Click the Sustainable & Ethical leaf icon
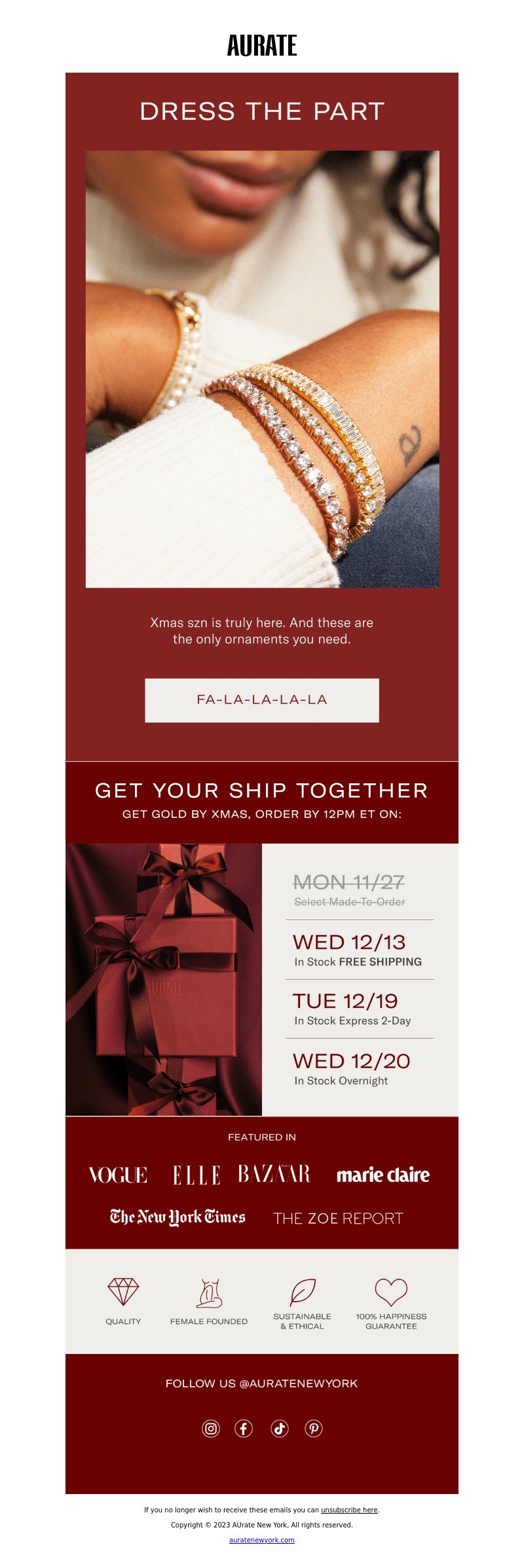The width and height of the screenshot is (524, 1568). click(303, 1292)
